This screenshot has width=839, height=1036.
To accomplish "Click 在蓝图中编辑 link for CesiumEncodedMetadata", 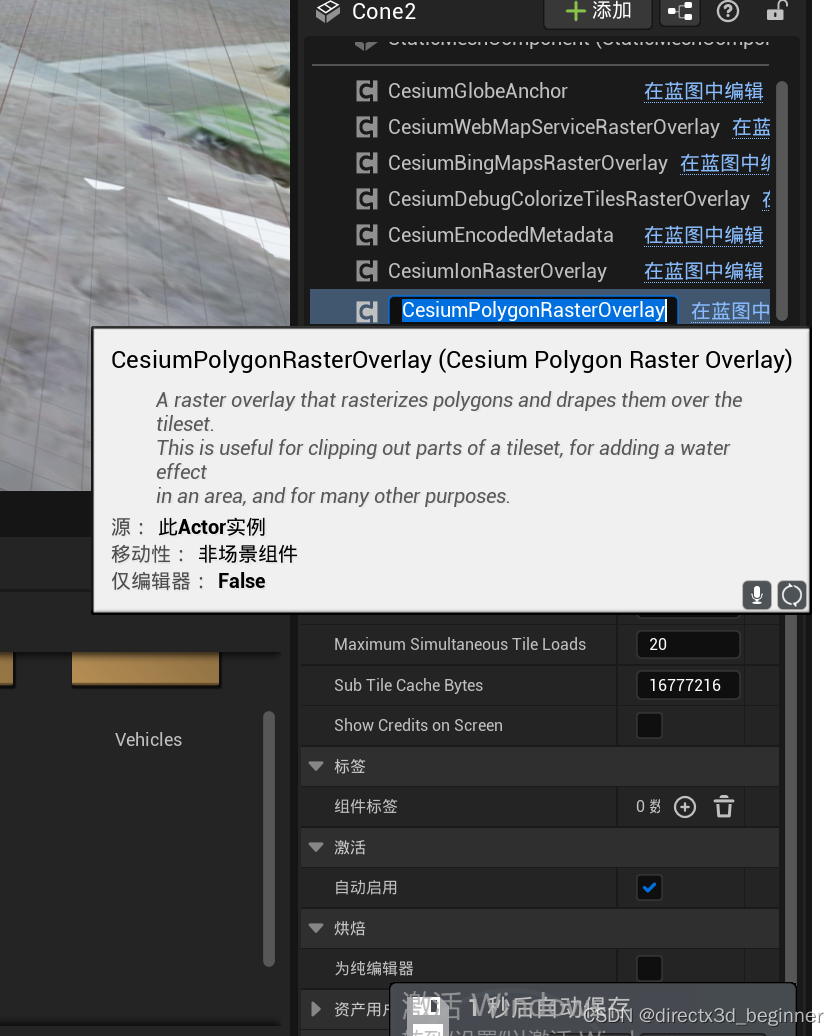I will [x=704, y=235].
